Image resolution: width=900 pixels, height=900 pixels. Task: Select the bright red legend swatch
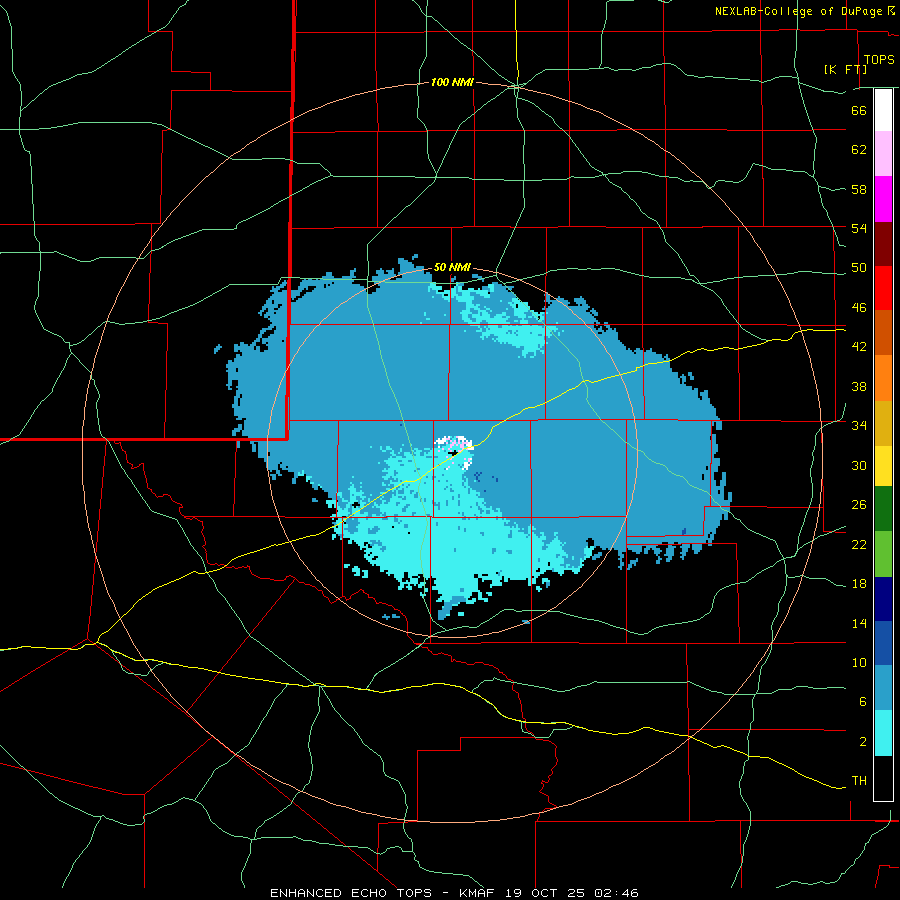click(883, 288)
